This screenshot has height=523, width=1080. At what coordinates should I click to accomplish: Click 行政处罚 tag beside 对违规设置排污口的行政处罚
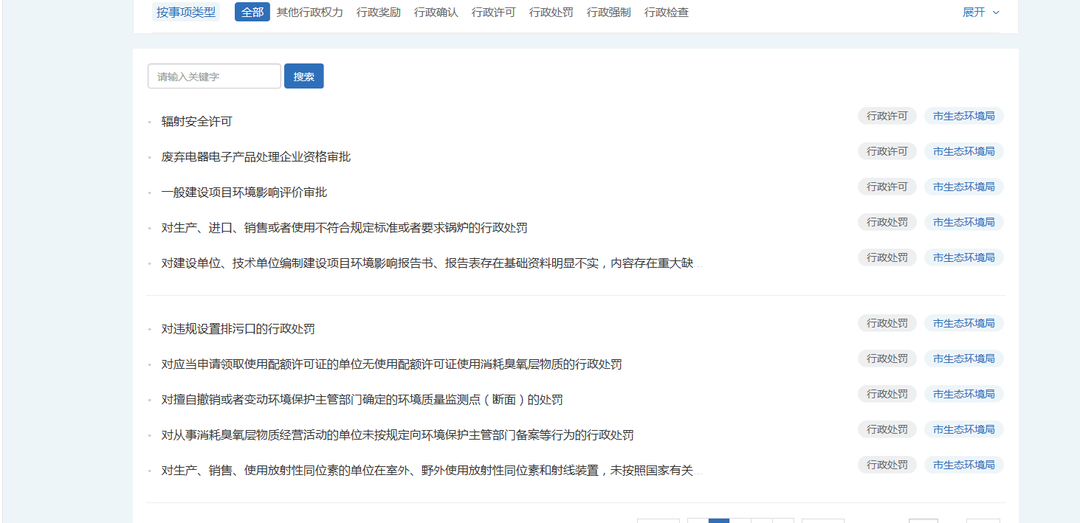[x=887, y=323]
